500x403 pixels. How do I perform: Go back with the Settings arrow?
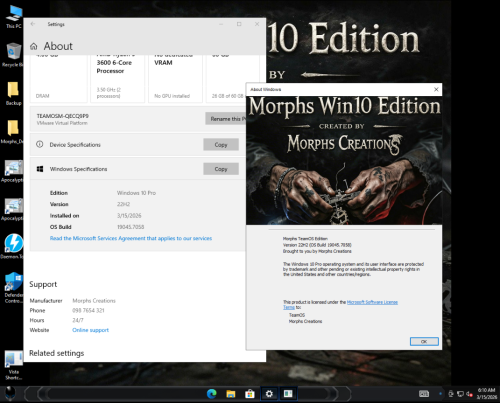click(33, 24)
